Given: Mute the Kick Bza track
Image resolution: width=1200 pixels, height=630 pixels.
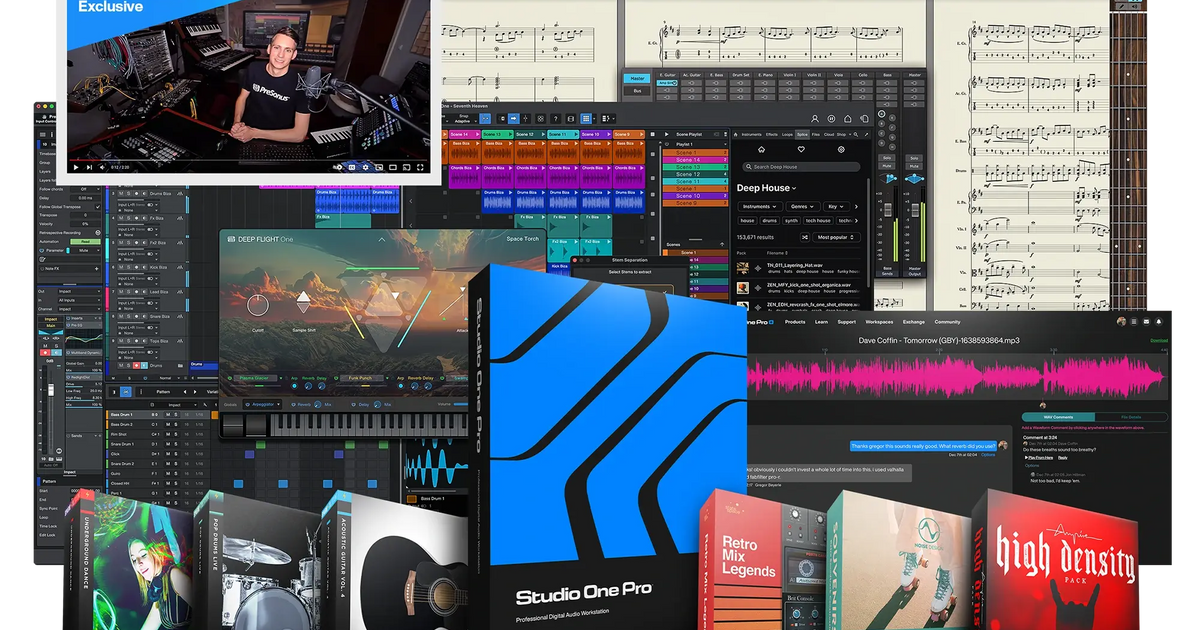Looking at the screenshot, I should click(119, 267).
